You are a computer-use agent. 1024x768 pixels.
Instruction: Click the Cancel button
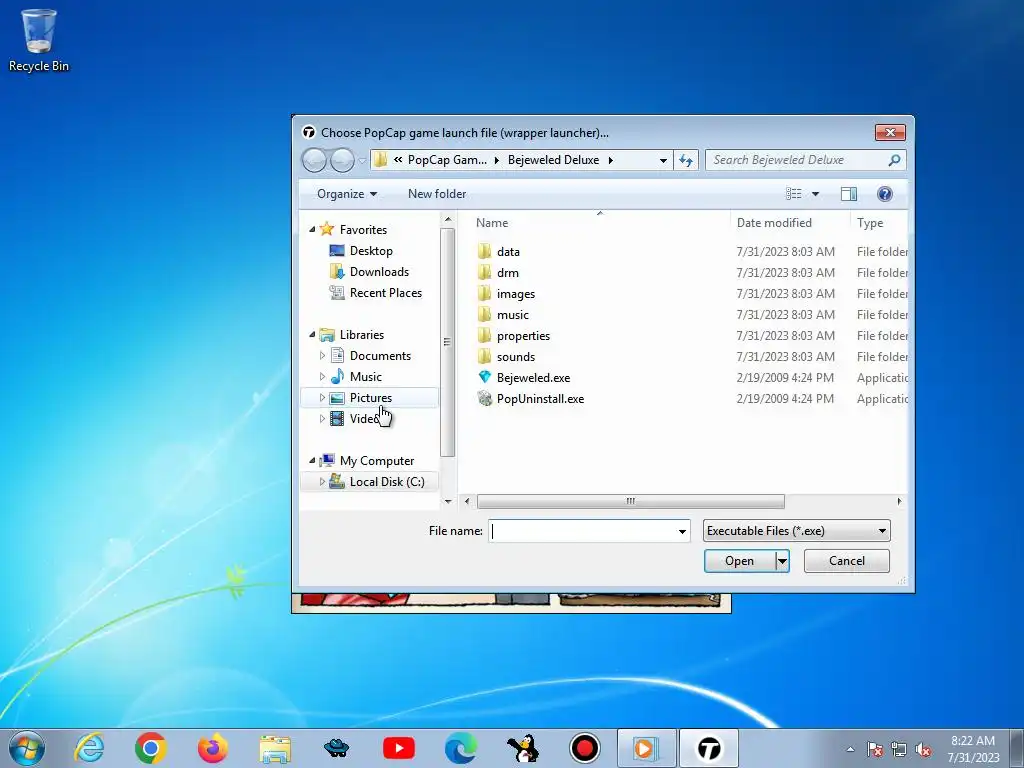(846, 561)
